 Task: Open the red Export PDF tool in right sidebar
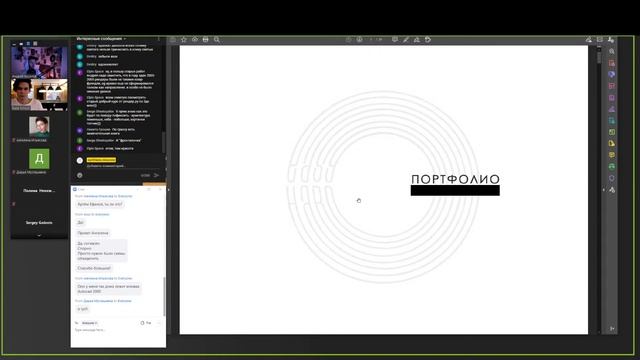coord(612,63)
